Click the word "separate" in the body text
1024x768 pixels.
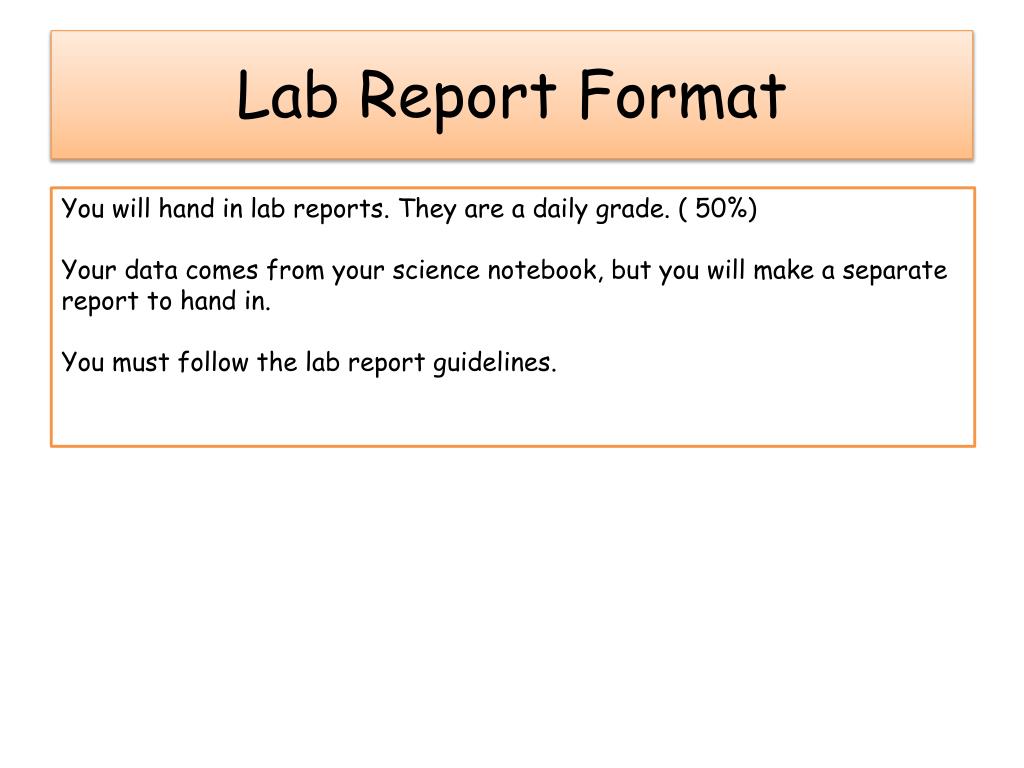coord(894,271)
